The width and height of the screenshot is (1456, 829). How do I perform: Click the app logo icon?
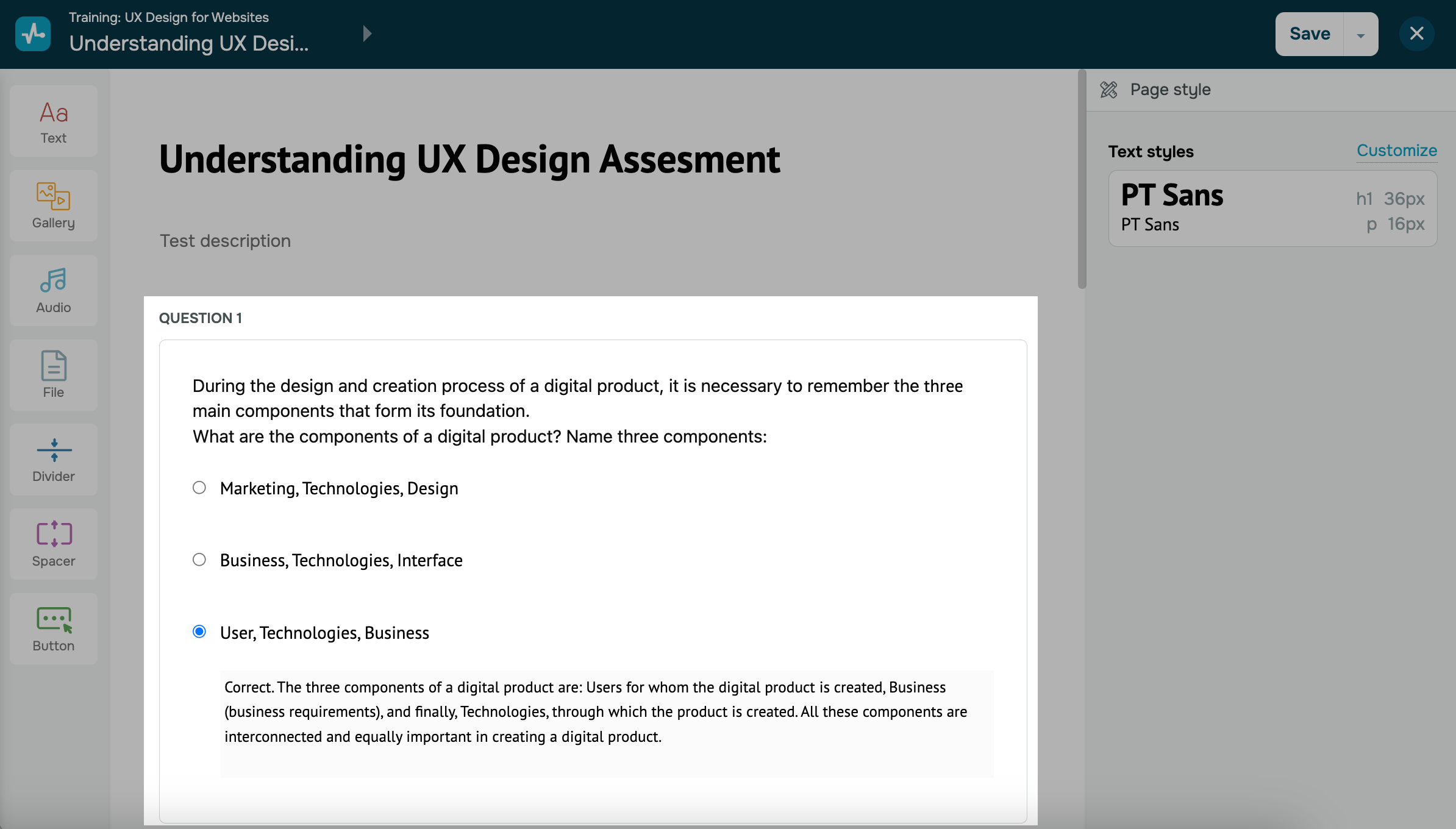pos(33,34)
